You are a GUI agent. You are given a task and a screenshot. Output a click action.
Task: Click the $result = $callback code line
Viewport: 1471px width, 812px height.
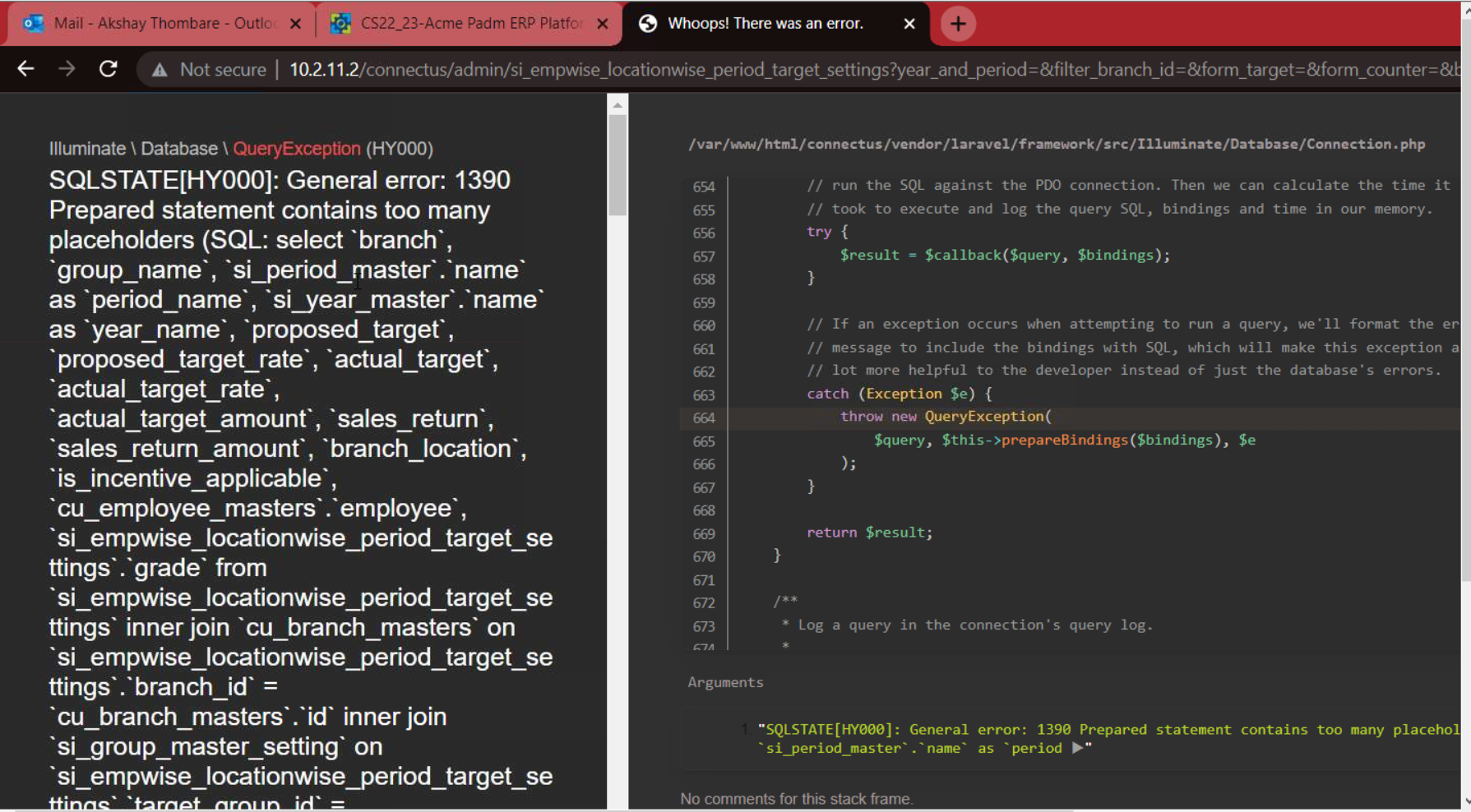tap(1005, 255)
